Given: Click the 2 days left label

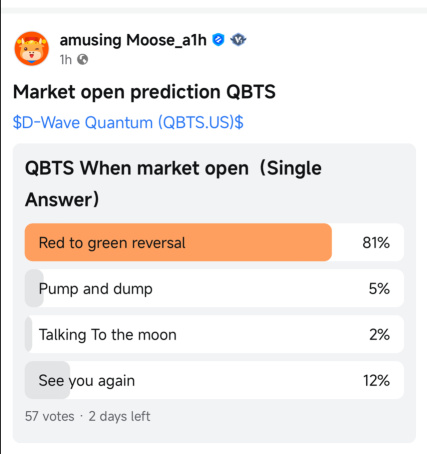Looking at the screenshot, I should (119, 417).
